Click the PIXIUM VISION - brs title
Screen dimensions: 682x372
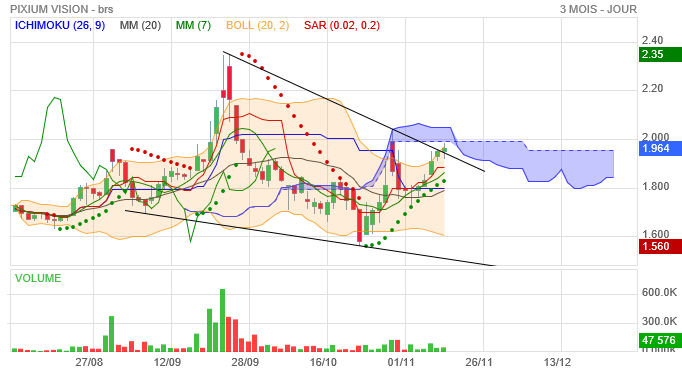(61, 9)
